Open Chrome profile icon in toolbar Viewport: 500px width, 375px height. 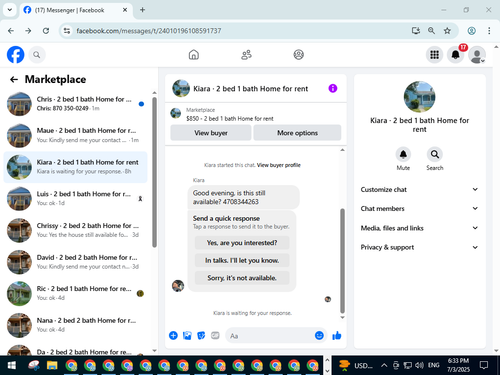[x=471, y=31]
